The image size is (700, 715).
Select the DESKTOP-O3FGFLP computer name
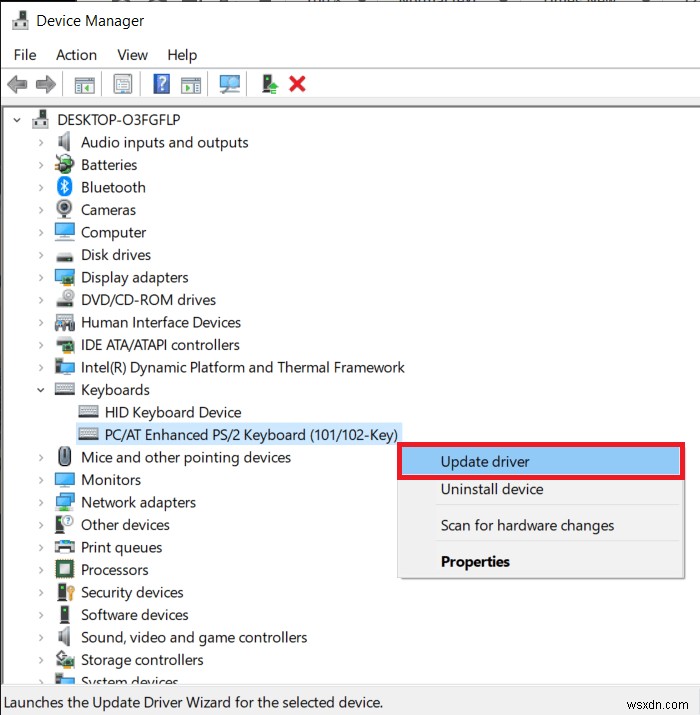(119, 119)
